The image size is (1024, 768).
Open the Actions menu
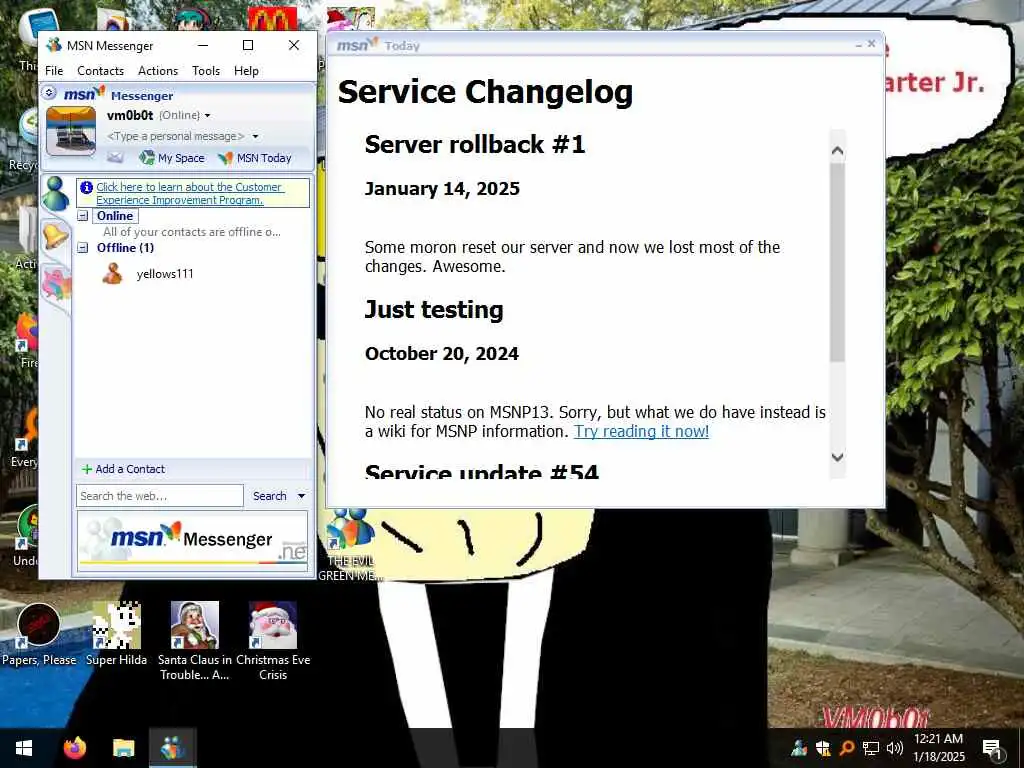click(158, 71)
